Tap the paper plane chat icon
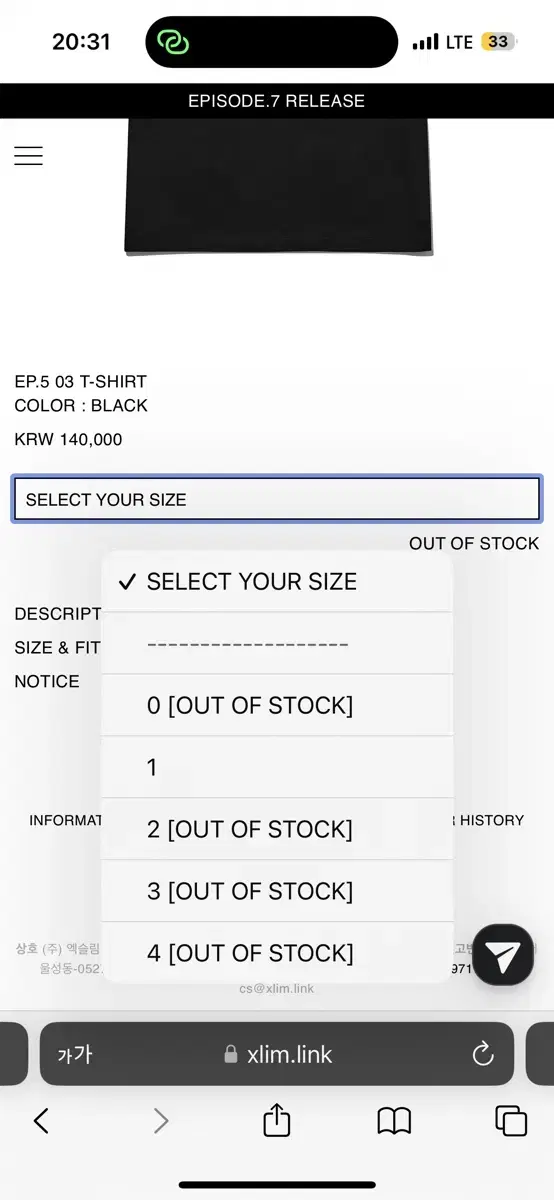The width and height of the screenshot is (554, 1200). [x=503, y=957]
